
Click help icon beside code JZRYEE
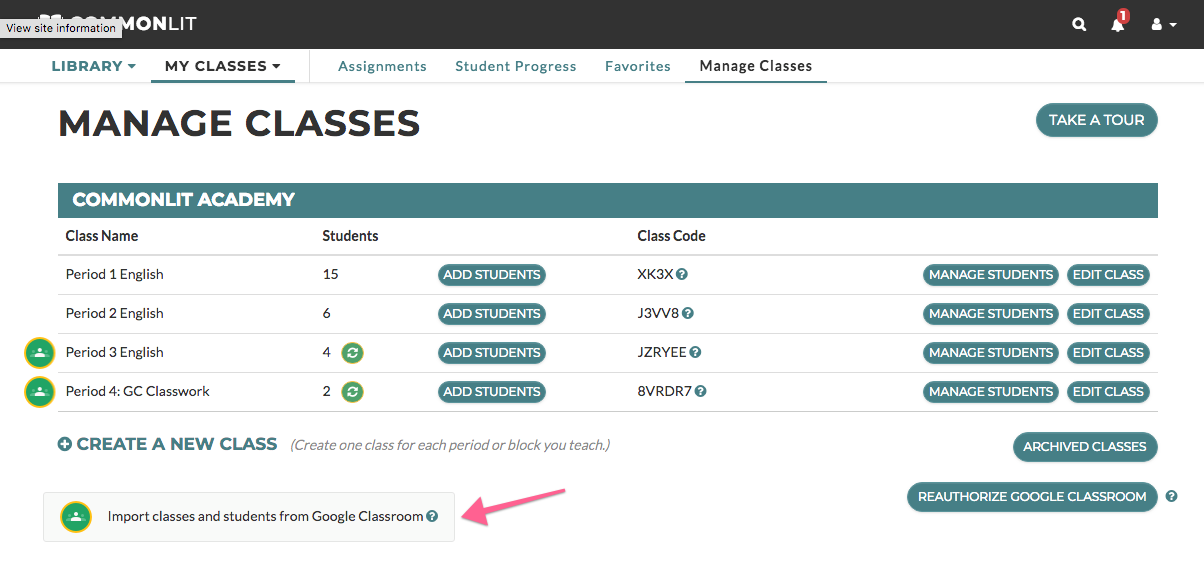pyautogui.click(x=695, y=352)
